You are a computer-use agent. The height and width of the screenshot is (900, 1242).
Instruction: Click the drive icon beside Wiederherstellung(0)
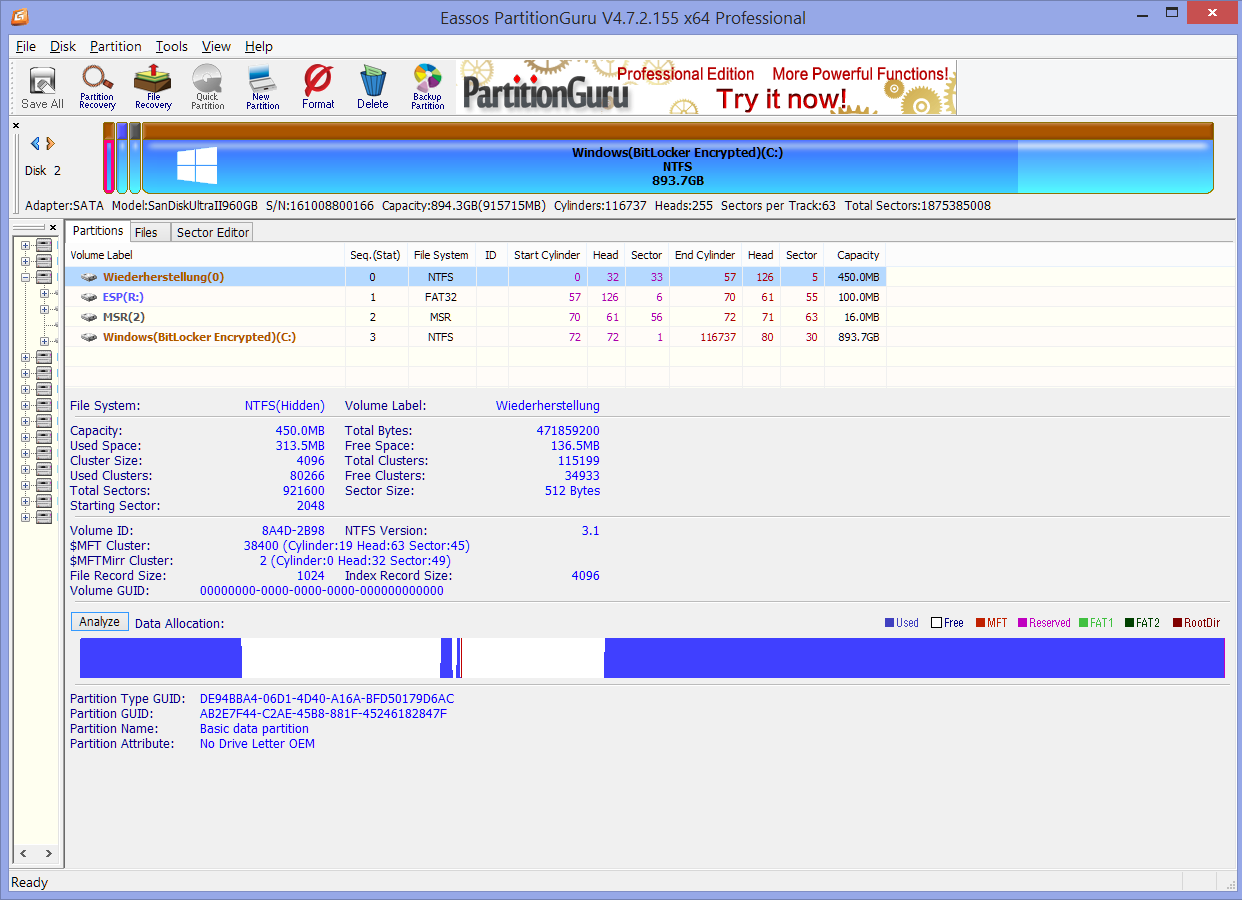coord(90,277)
